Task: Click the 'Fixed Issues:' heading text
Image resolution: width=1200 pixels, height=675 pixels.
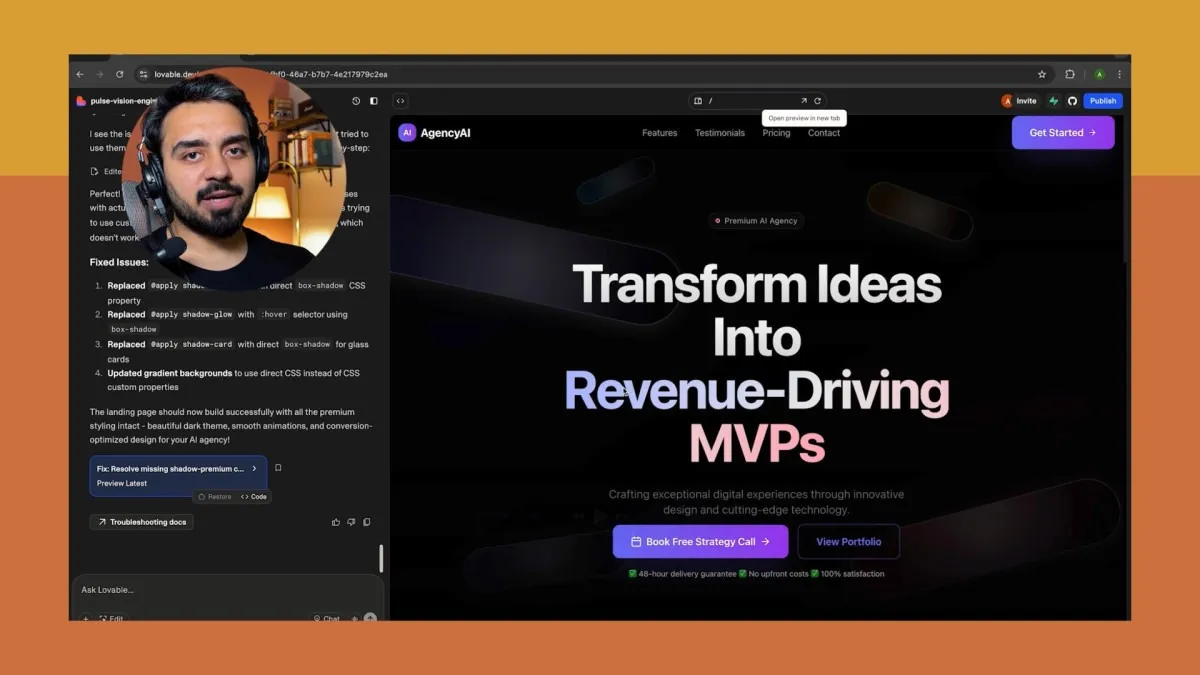Action: click(119, 263)
